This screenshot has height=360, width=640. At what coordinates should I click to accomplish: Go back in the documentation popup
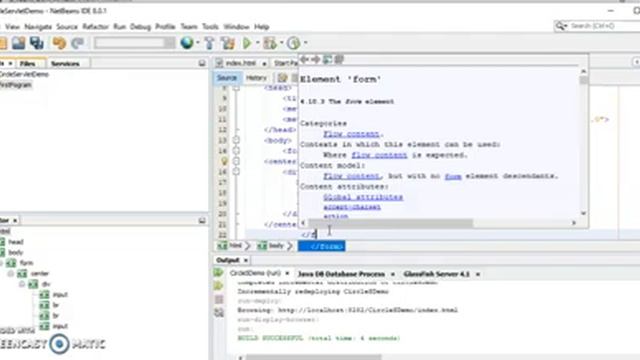point(304,60)
